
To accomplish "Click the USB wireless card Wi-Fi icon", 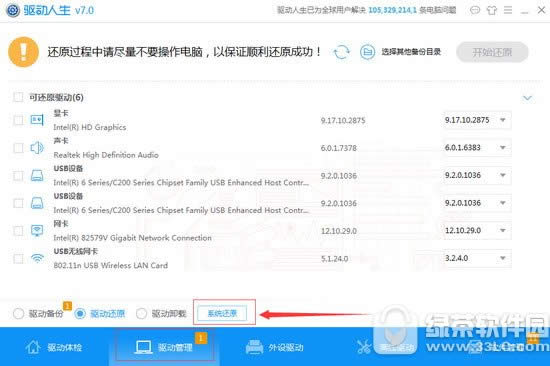I will pyautogui.click(x=37, y=259).
